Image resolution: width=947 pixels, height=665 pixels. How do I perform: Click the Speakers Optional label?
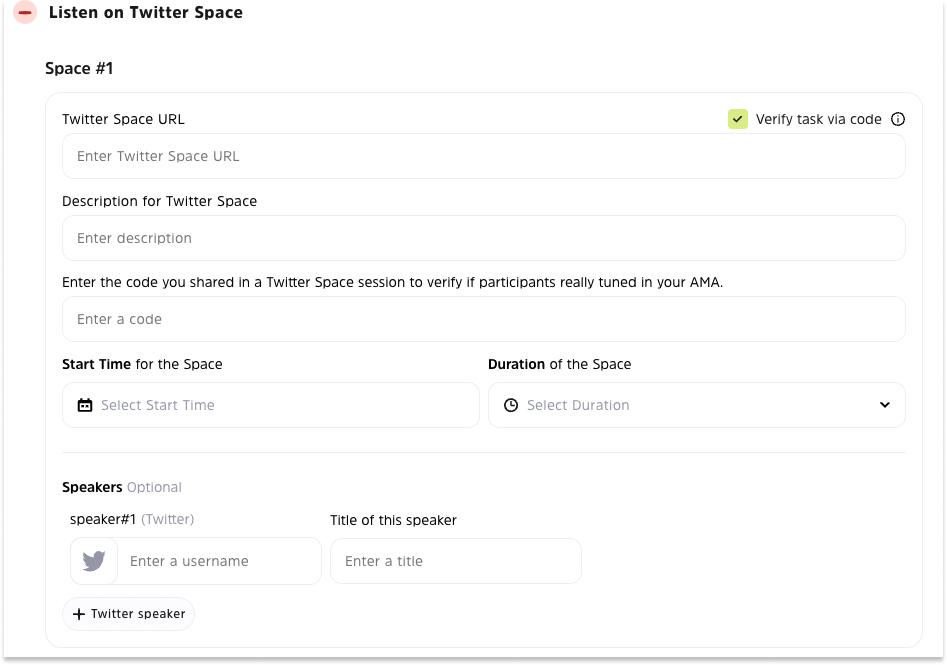tap(122, 487)
